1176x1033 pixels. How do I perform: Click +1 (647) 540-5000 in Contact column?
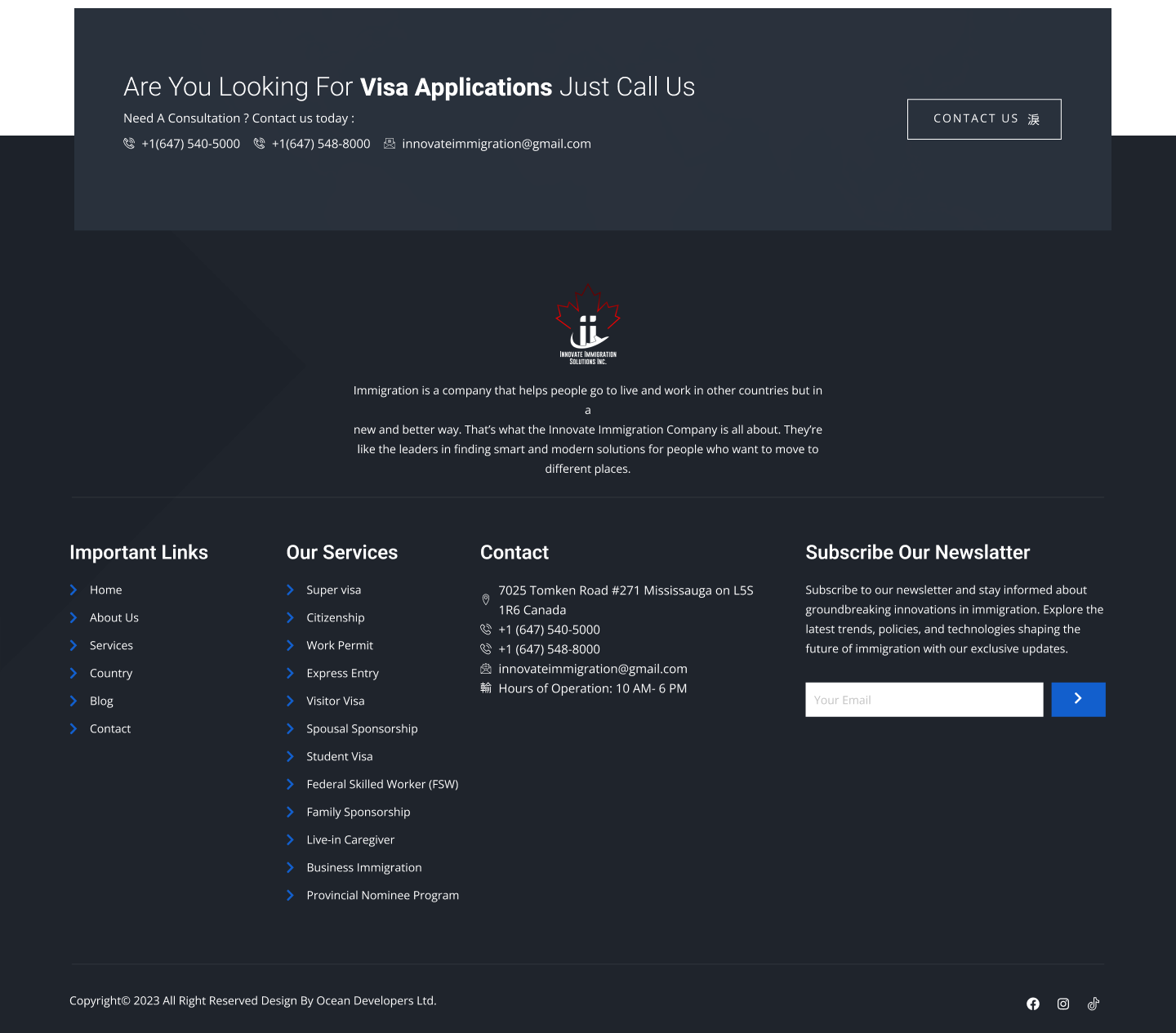point(549,630)
